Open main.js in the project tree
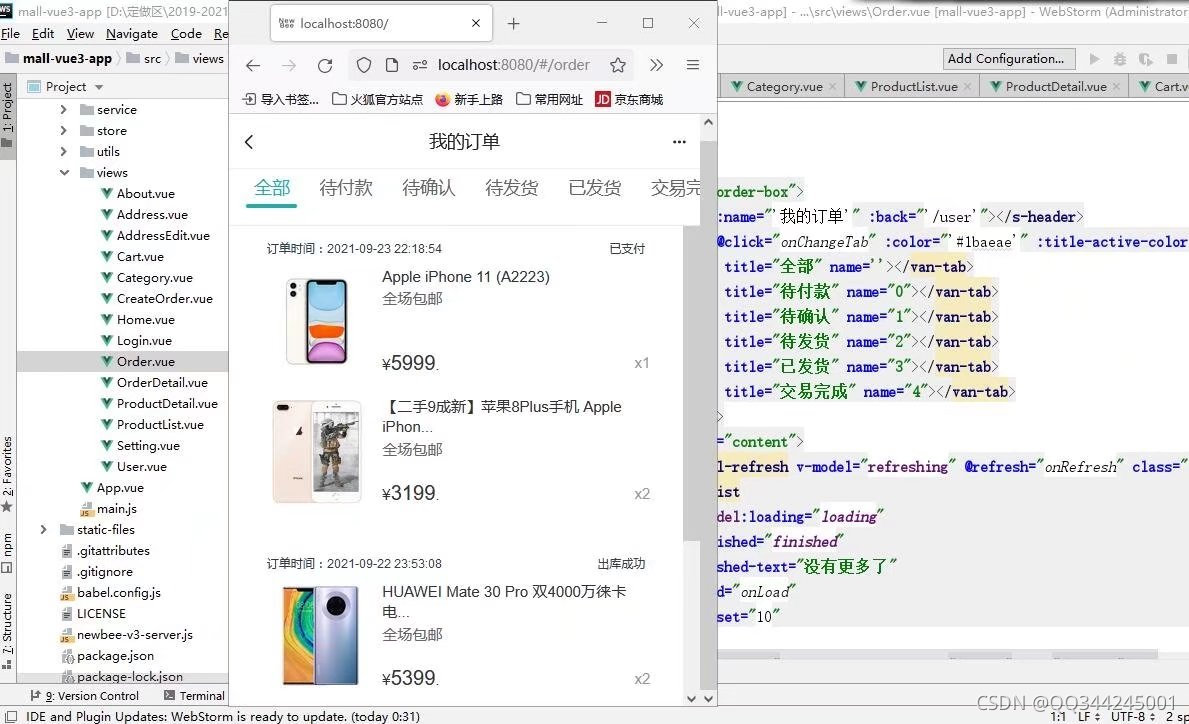 coord(116,509)
